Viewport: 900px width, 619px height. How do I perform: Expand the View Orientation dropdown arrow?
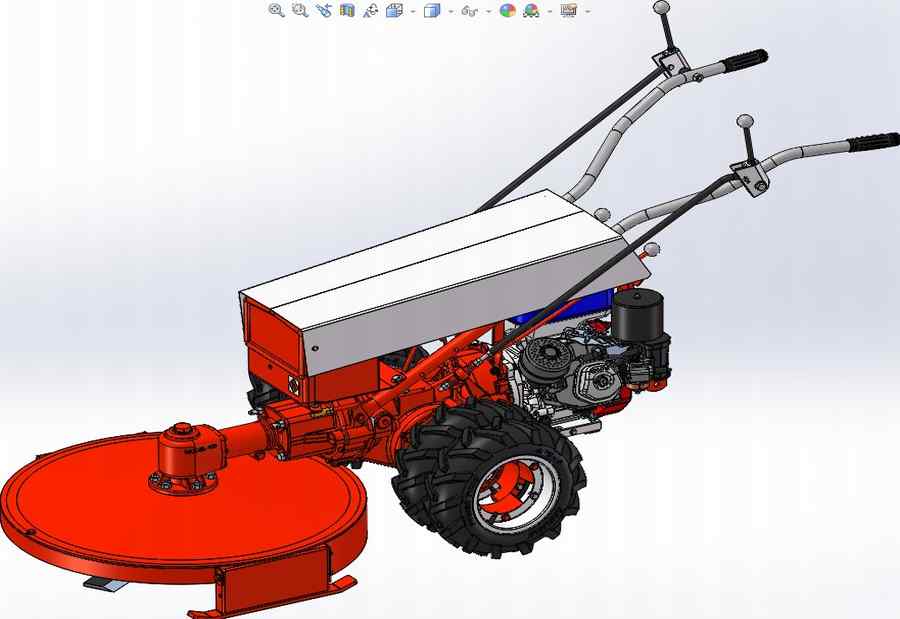point(413,11)
